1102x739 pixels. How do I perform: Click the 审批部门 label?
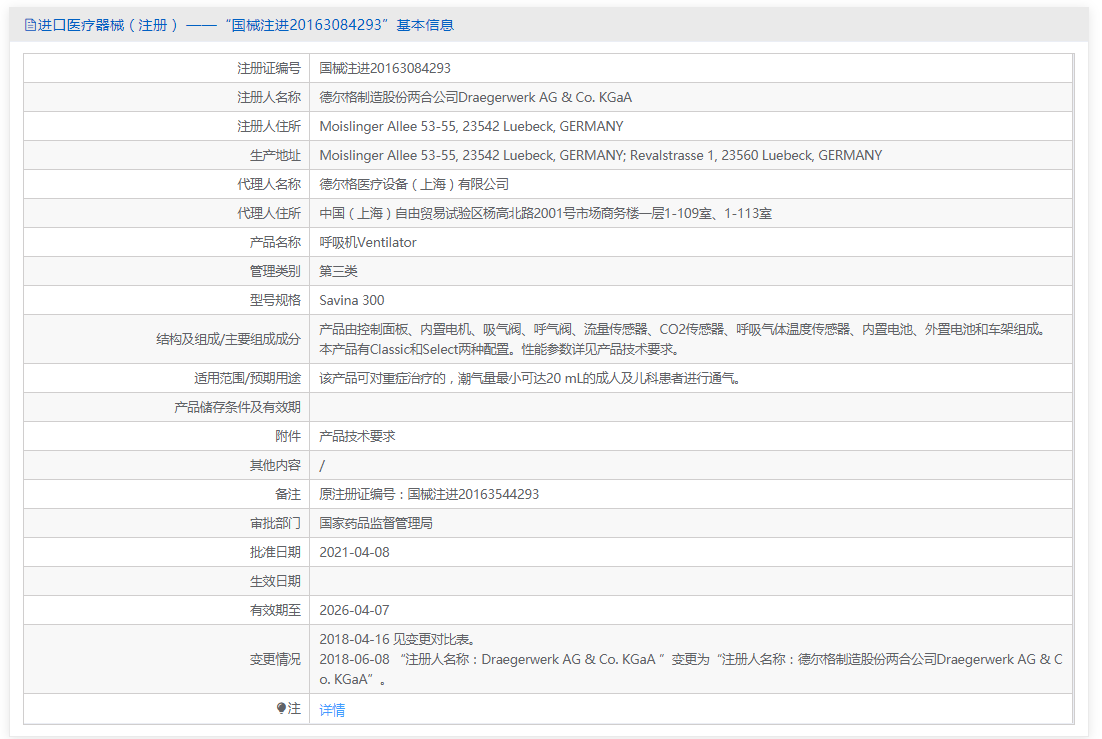[275, 523]
